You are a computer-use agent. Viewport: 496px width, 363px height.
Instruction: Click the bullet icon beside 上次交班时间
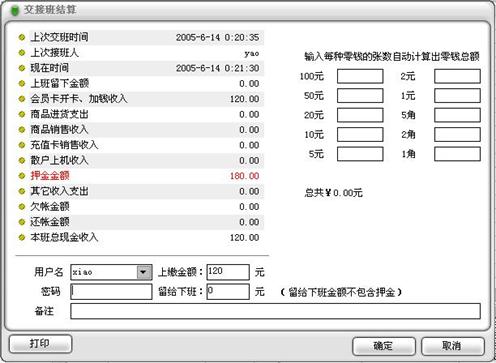point(22,37)
